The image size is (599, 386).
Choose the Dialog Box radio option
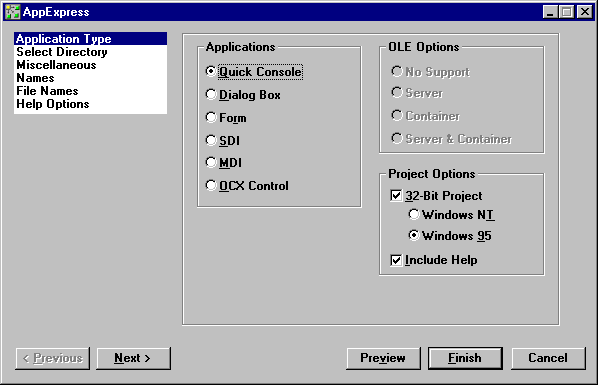tap(243, 95)
